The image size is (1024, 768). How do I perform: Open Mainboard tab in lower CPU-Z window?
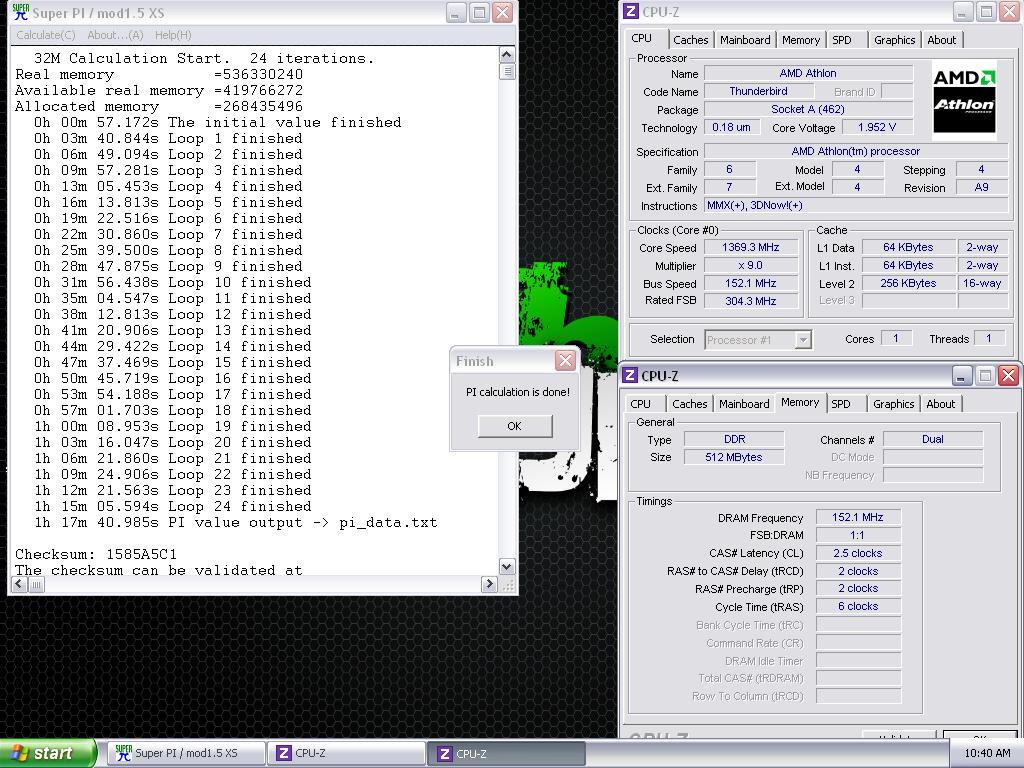coord(744,404)
